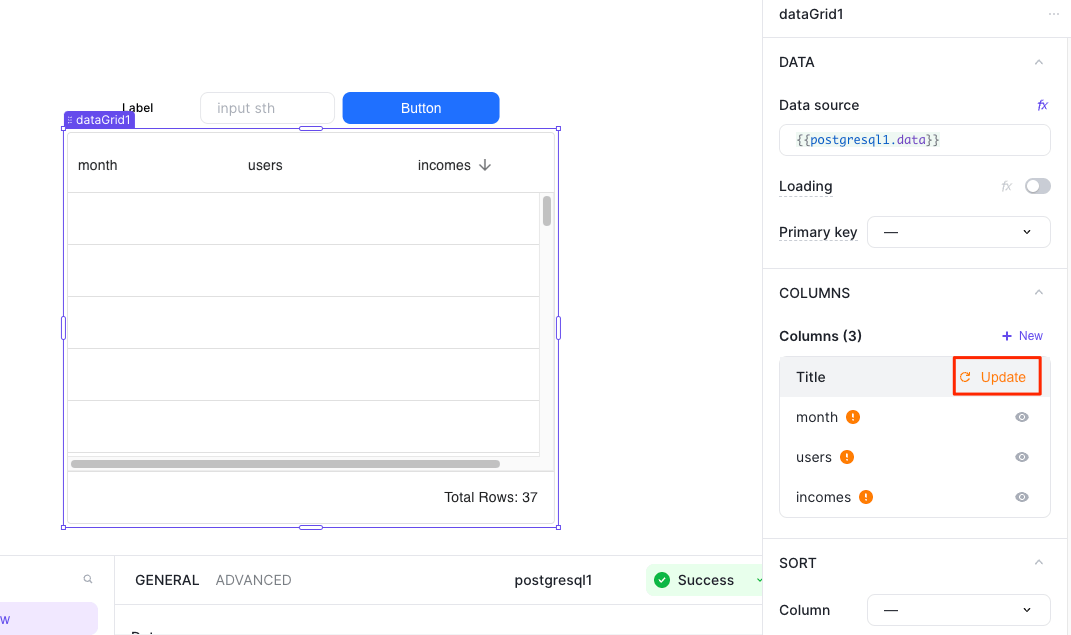1071x635 pixels.
Task: Switch to the GENERAL tab
Action: click(167, 580)
